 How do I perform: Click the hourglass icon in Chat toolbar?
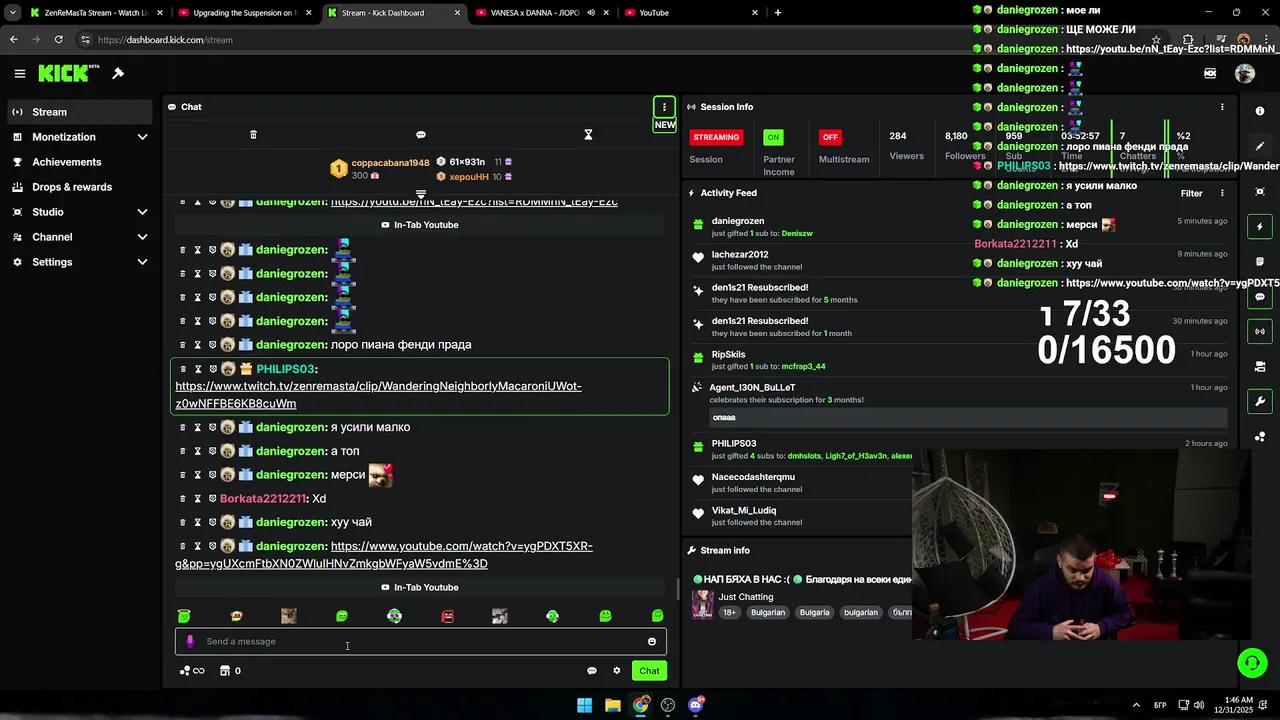click(588, 135)
